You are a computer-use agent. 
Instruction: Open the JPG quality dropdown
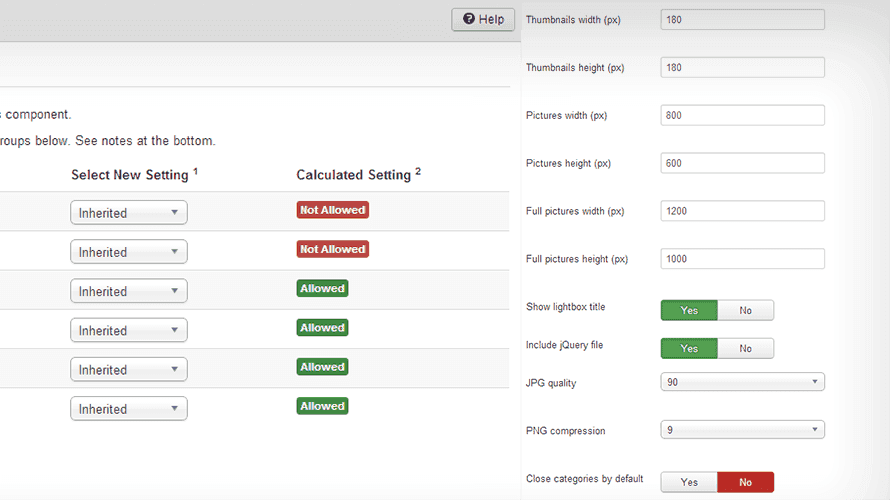coord(742,382)
